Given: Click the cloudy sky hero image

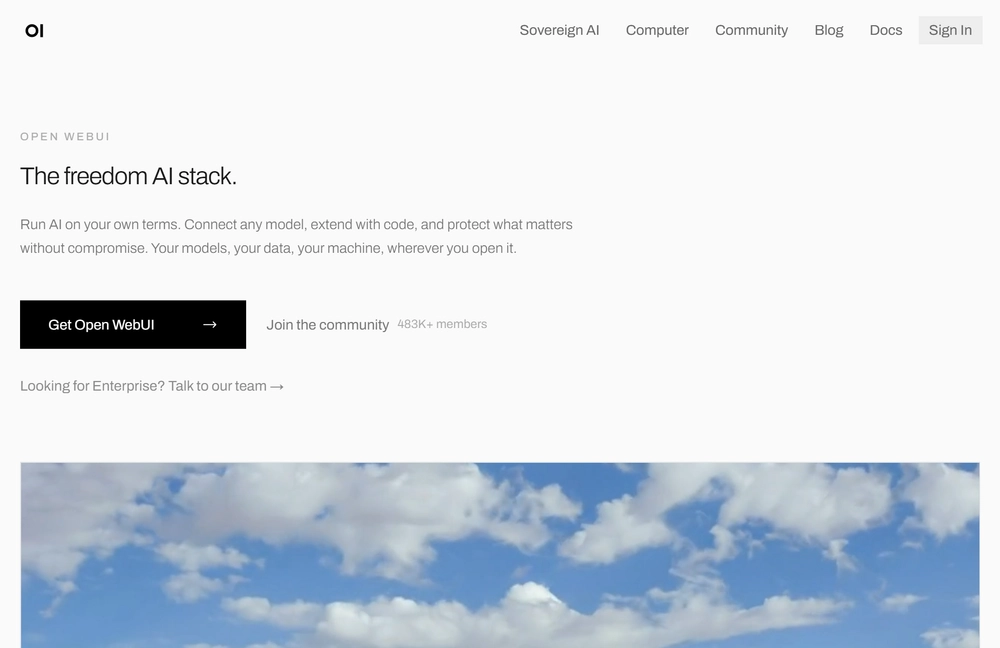Looking at the screenshot, I should click(x=500, y=555).
